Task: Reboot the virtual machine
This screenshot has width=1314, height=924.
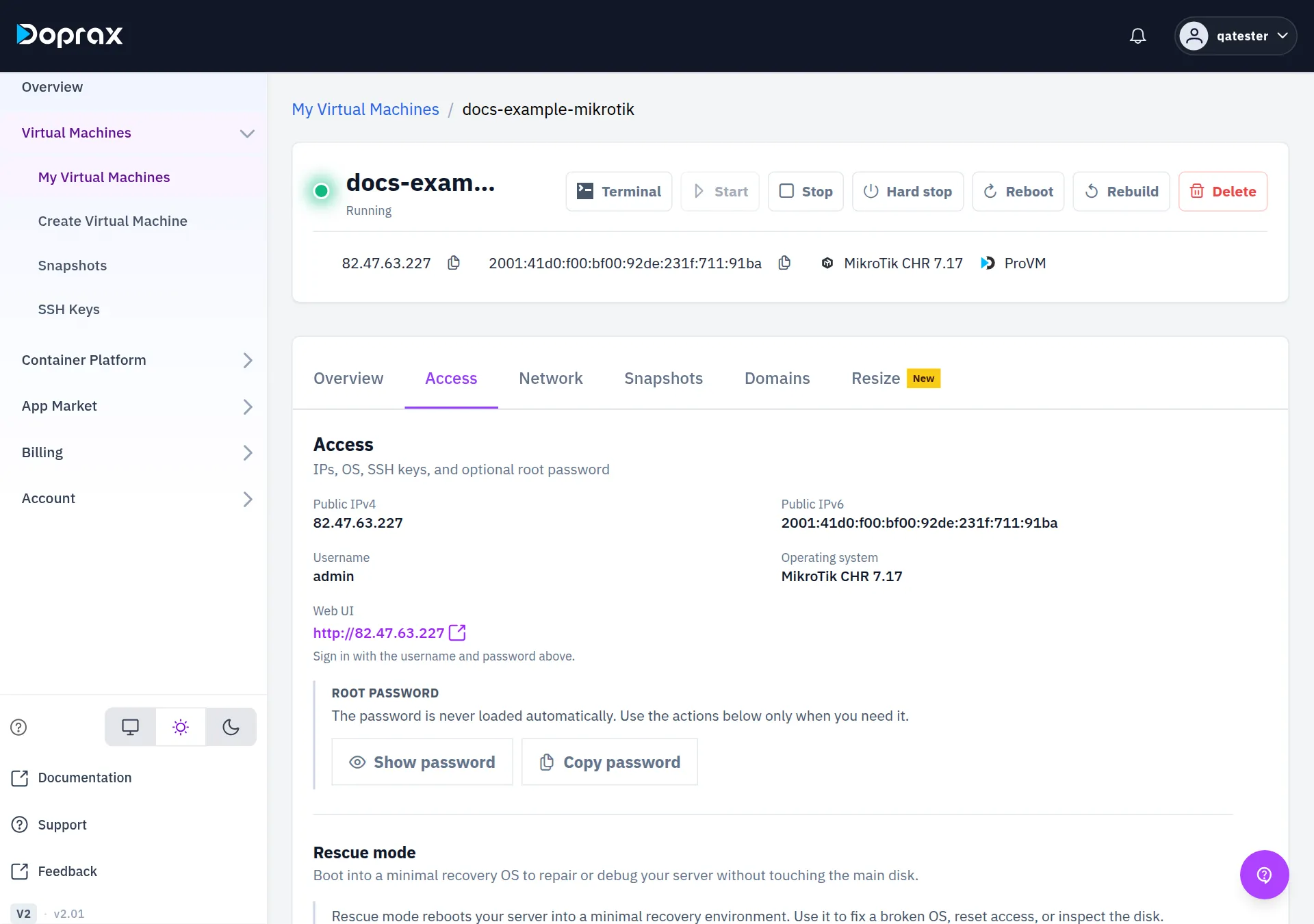Action: [x=1018, y=192]
